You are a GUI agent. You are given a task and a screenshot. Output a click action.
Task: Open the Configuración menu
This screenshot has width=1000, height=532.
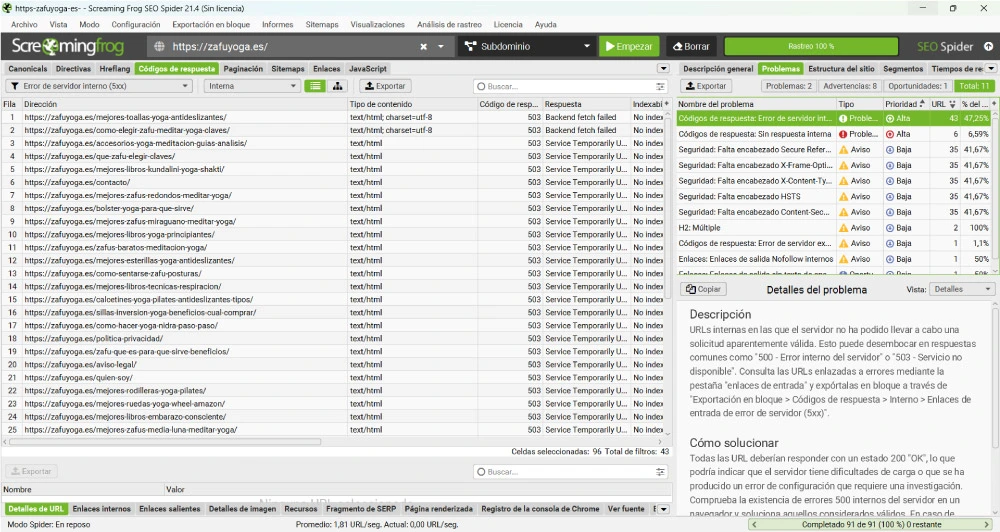136,24
